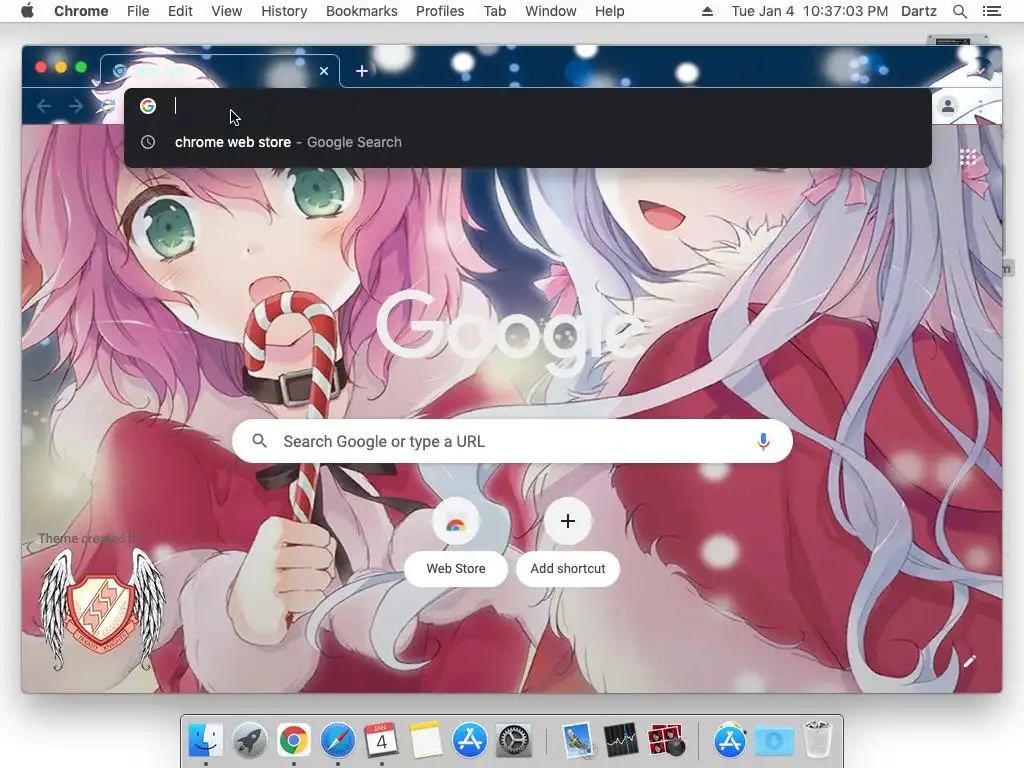Click the Dartz user name

[919, 11]
